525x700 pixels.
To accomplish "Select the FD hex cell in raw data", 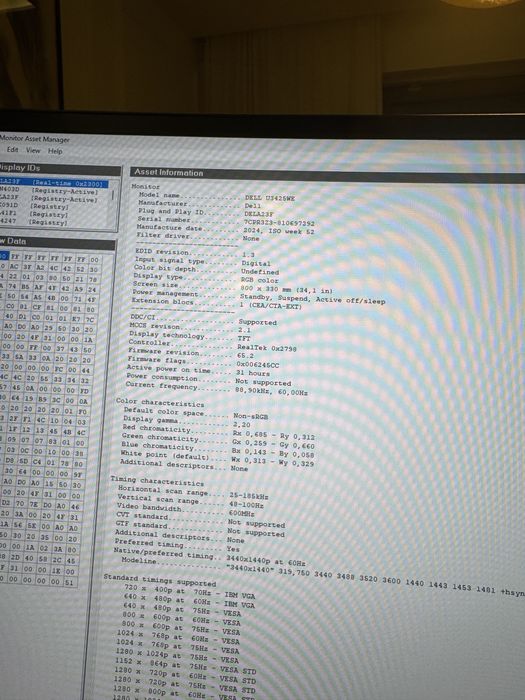I will (83, 392).
